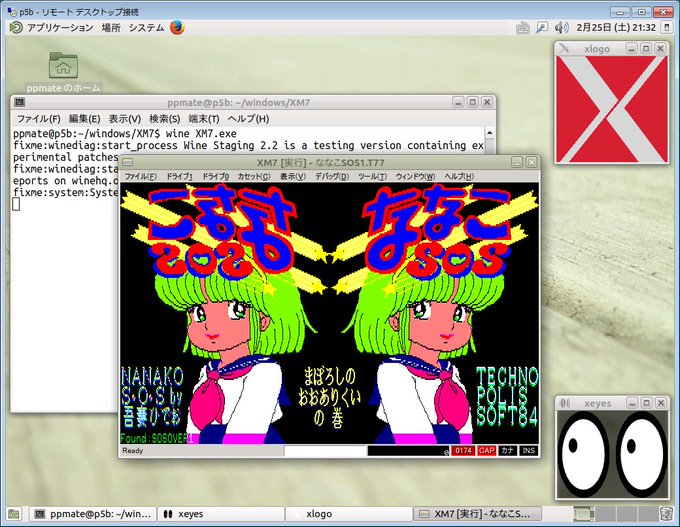Open terminal ヘルプ(H) menu

coord(248,119)
